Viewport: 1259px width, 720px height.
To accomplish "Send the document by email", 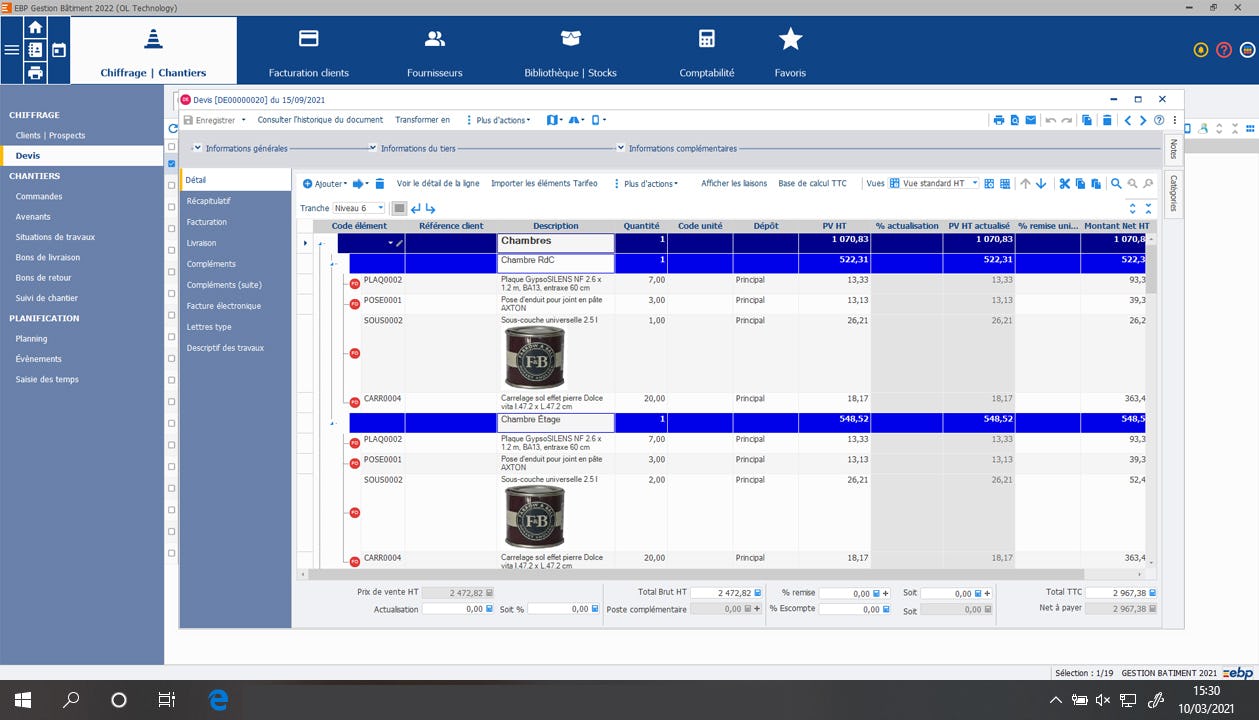I will pos(1029,120).
